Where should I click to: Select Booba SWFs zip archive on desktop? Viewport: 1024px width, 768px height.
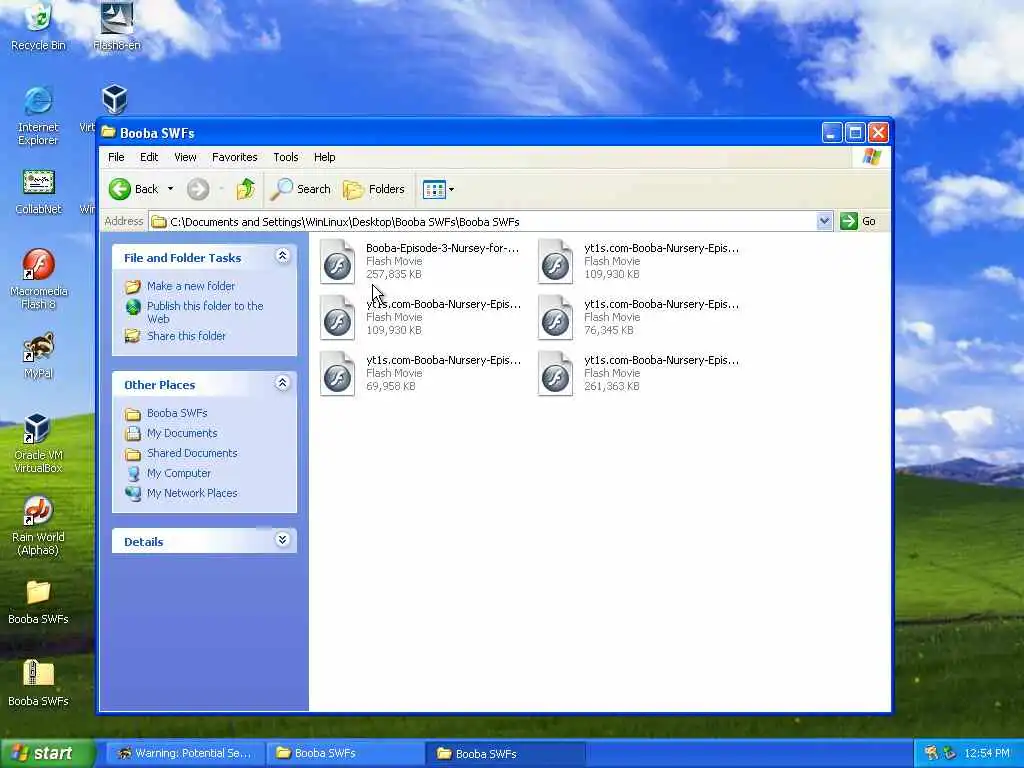[x=38, y=683]
